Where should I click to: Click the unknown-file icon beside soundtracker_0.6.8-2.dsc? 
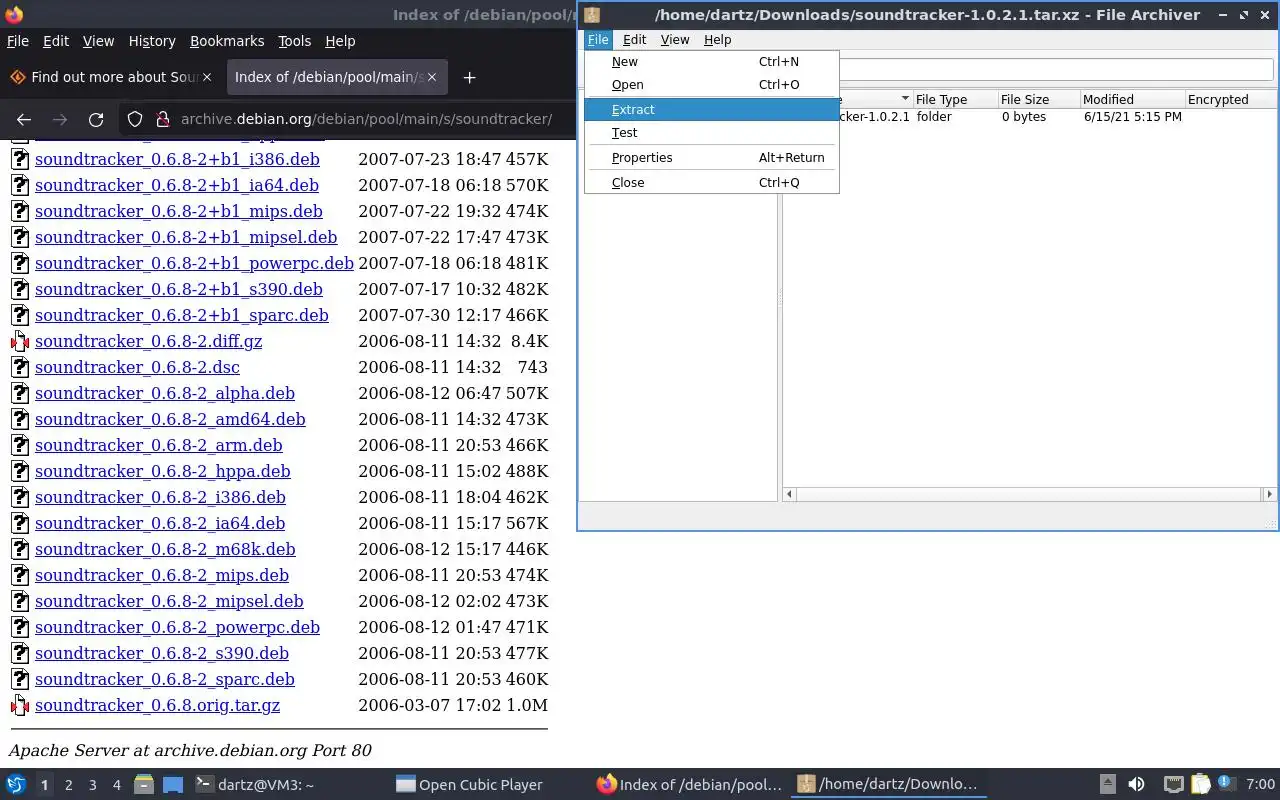pos(20,367)
